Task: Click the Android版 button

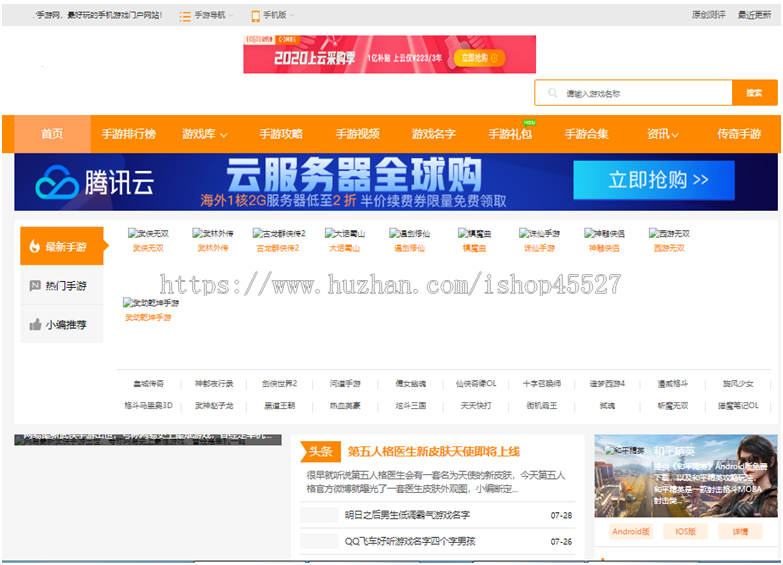Action: tap(631, 532)
